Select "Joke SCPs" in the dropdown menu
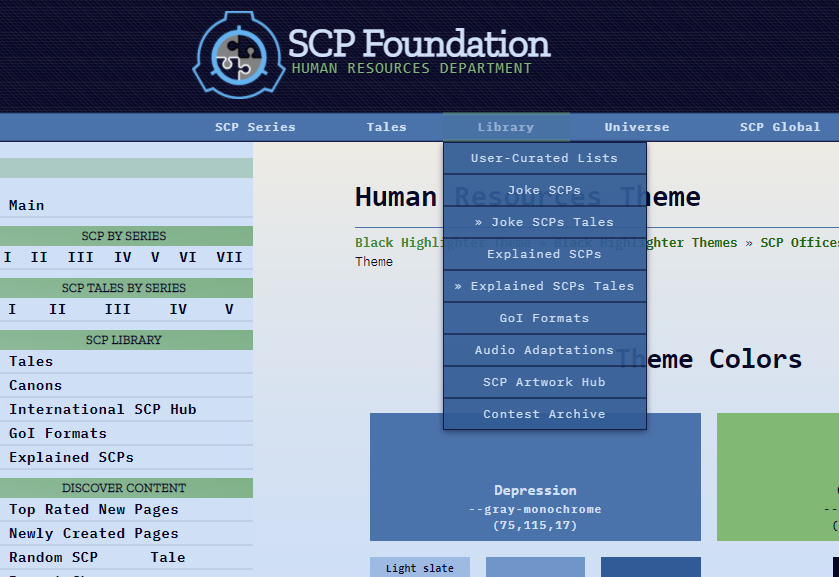This screenshot has width=839, height=577. [544, 189]
